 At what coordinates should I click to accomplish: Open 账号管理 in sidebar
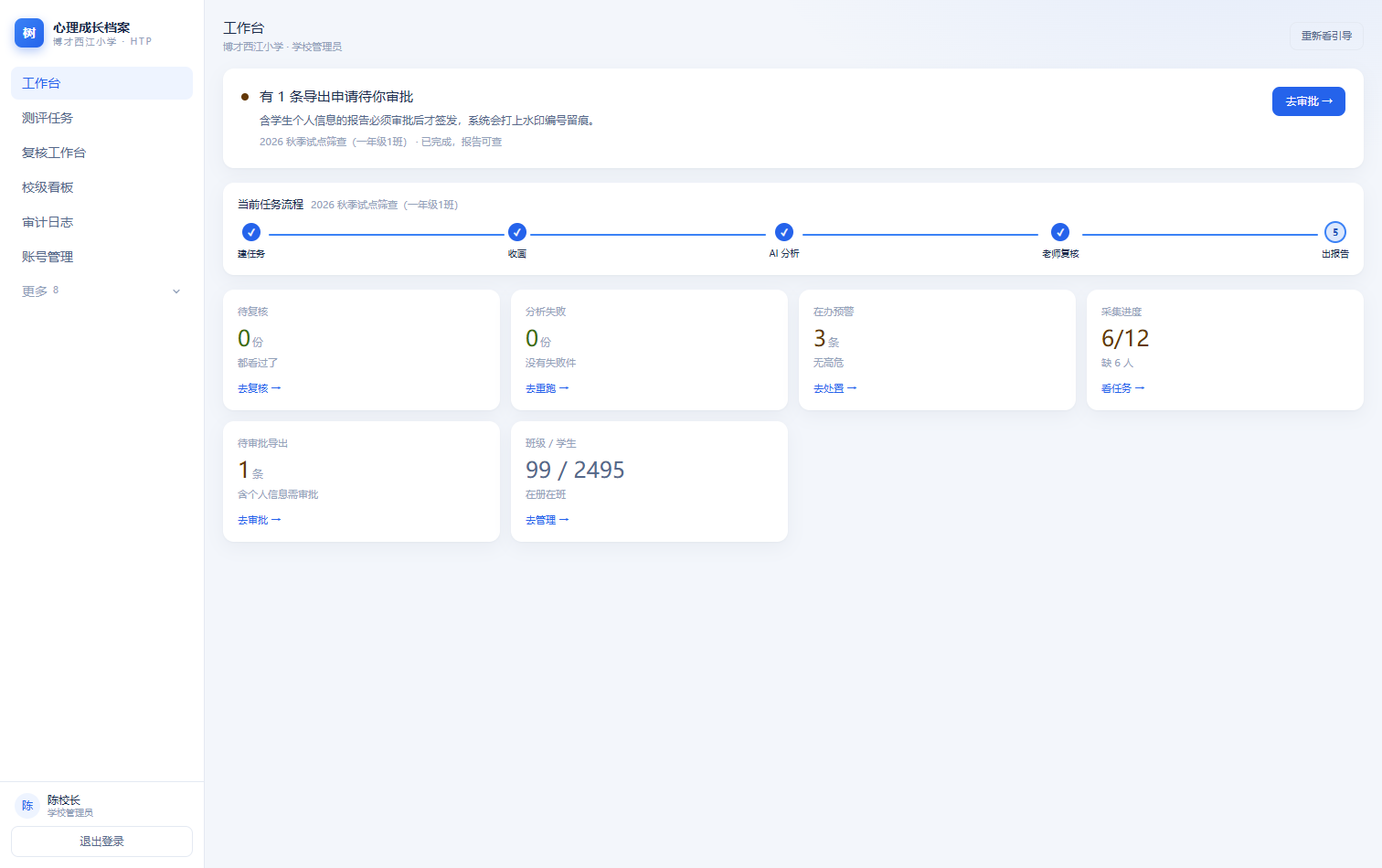pos(101,257)
